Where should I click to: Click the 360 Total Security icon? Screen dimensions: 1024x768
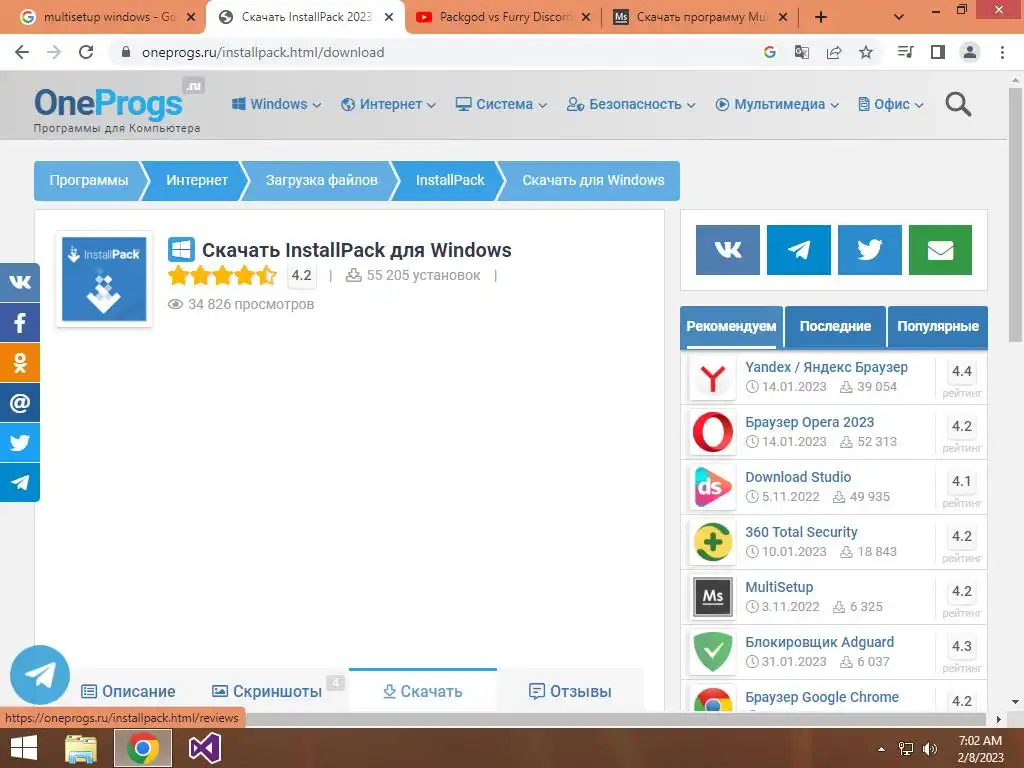712,543
